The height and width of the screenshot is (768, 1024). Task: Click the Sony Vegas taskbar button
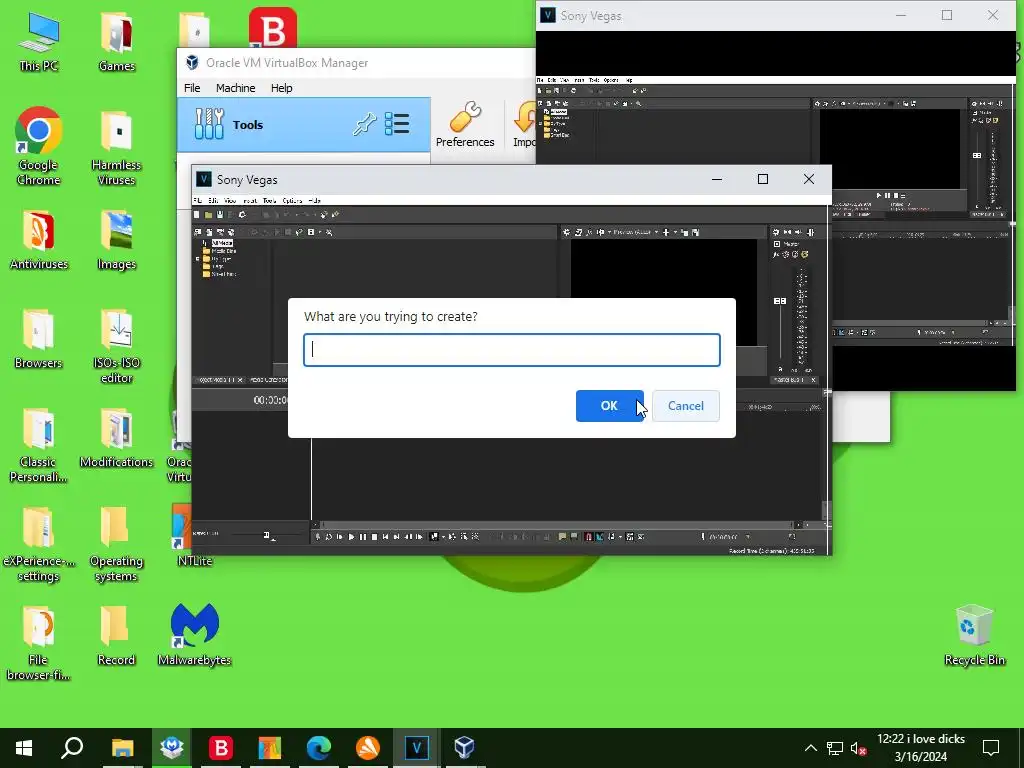416,748
